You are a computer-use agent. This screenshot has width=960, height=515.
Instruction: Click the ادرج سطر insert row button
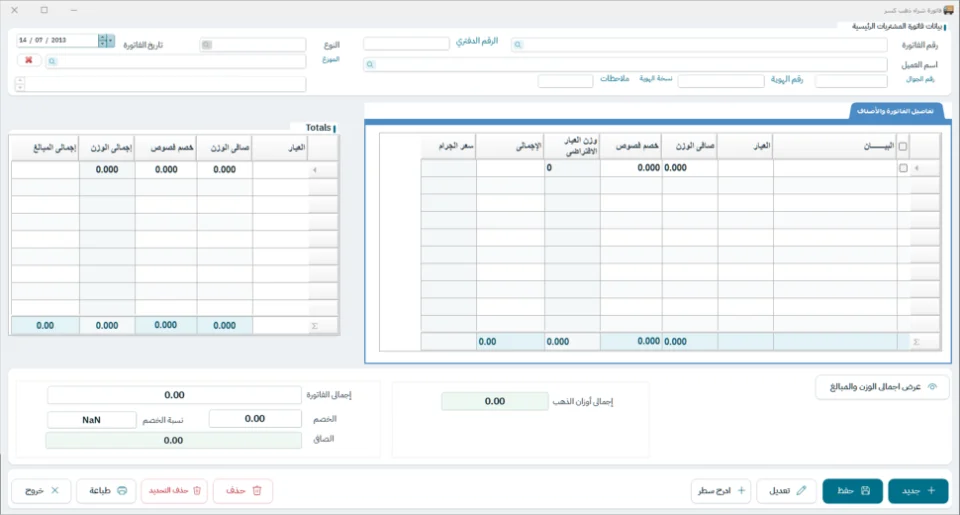(x=721, y=491)
